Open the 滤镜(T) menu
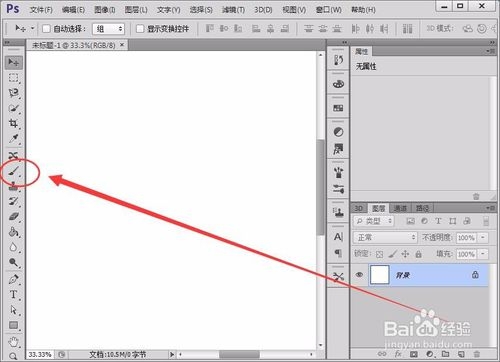This screenshot has width=500, height=362. click(233, 10)
